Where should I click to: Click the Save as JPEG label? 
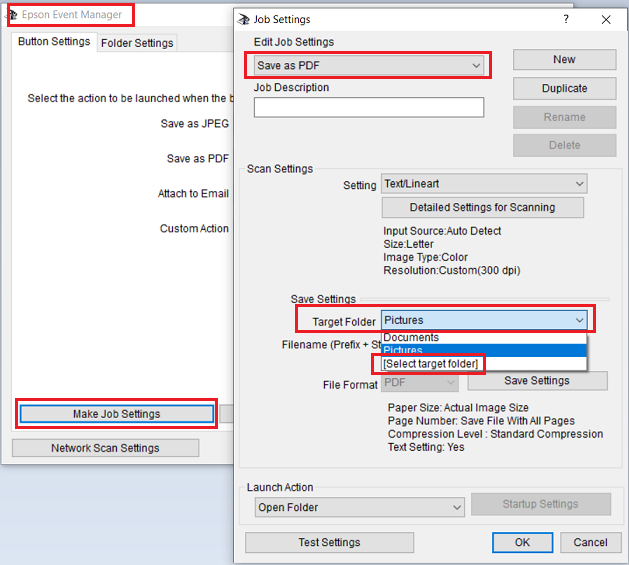coord(195,124)
